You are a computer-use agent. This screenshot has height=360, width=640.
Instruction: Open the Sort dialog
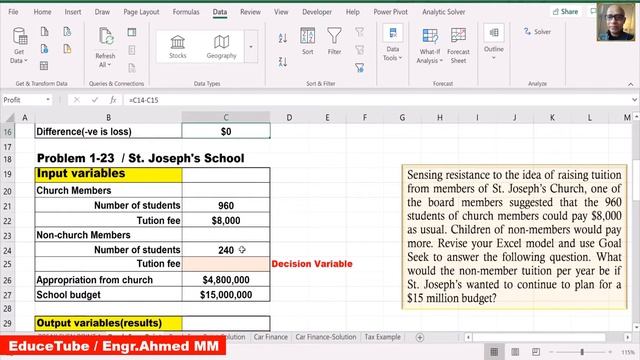tap(307, 41)
